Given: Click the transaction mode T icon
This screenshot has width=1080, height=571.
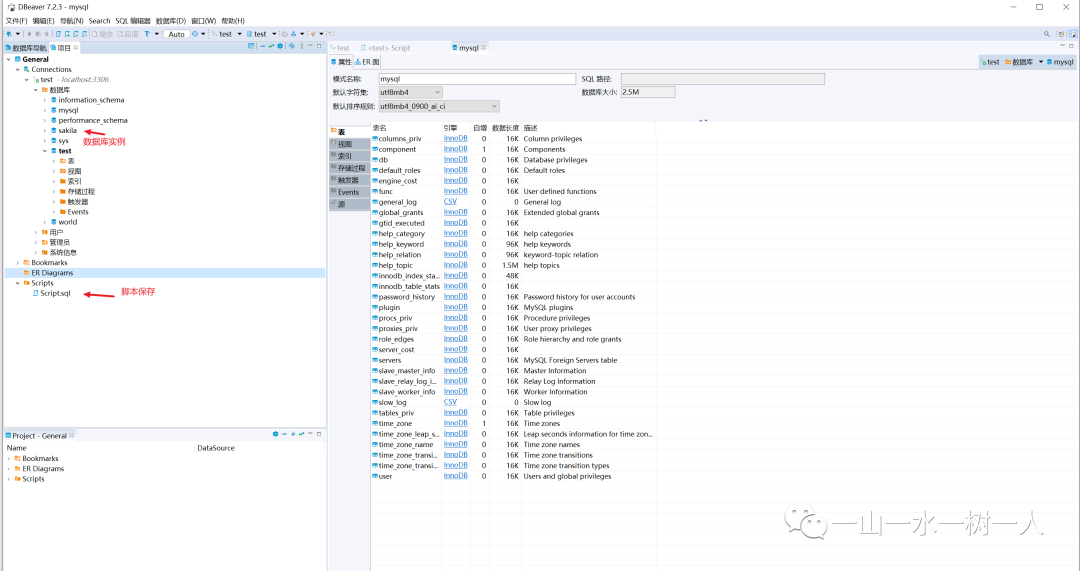Looking at the screenshot, I should coord(147,34).
